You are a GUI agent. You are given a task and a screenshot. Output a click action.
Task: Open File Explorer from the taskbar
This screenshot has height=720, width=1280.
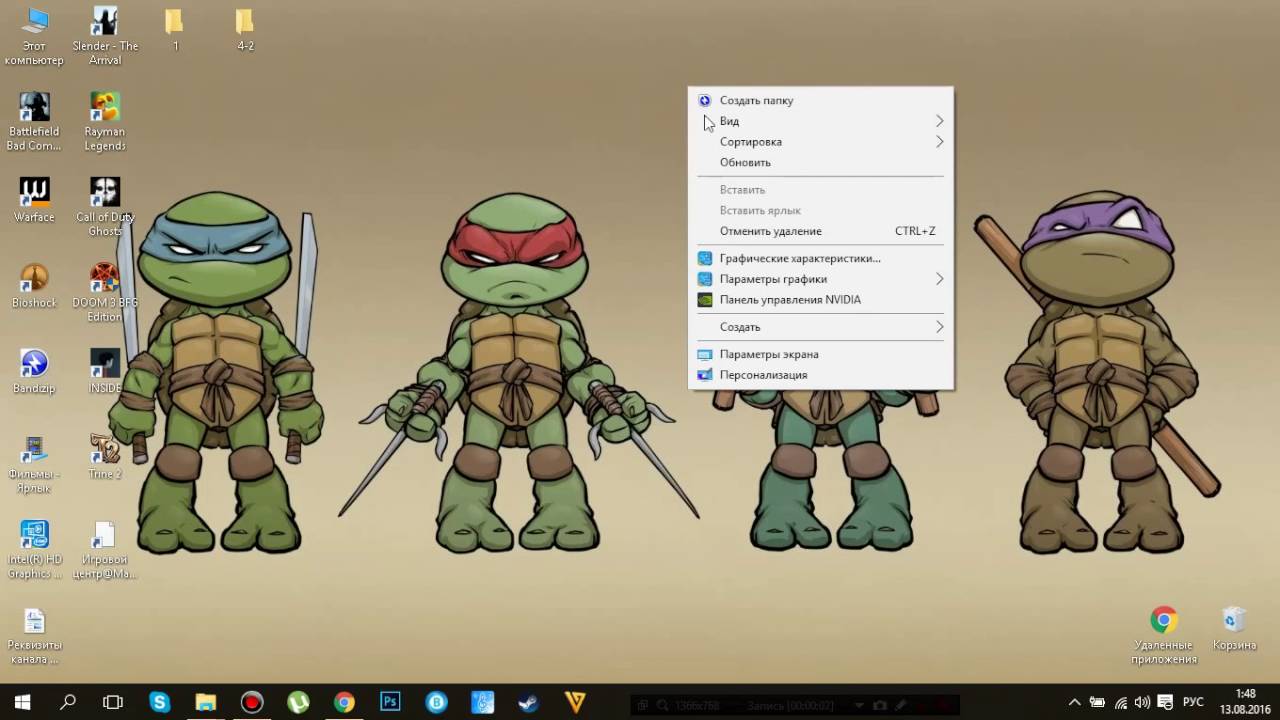coord(206,703)
